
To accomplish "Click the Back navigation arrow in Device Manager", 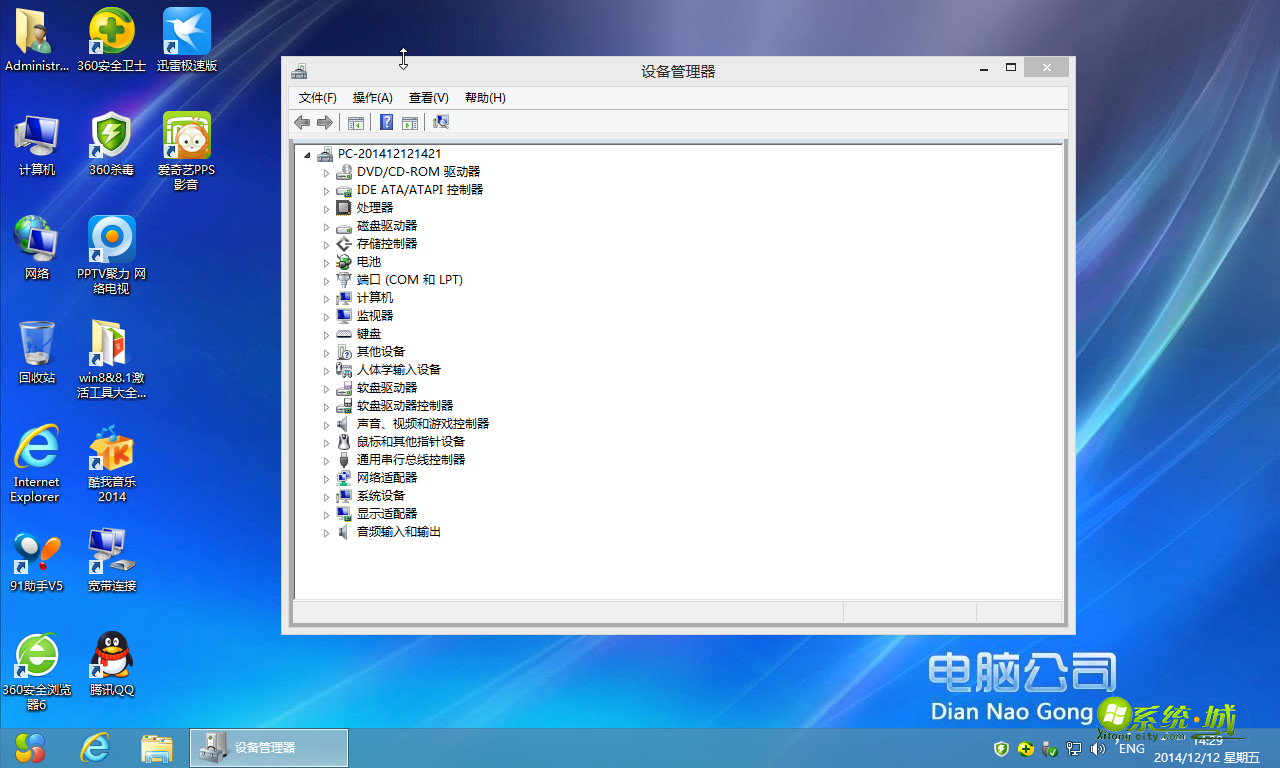I will pyautogui.click(x=302, y=122).
